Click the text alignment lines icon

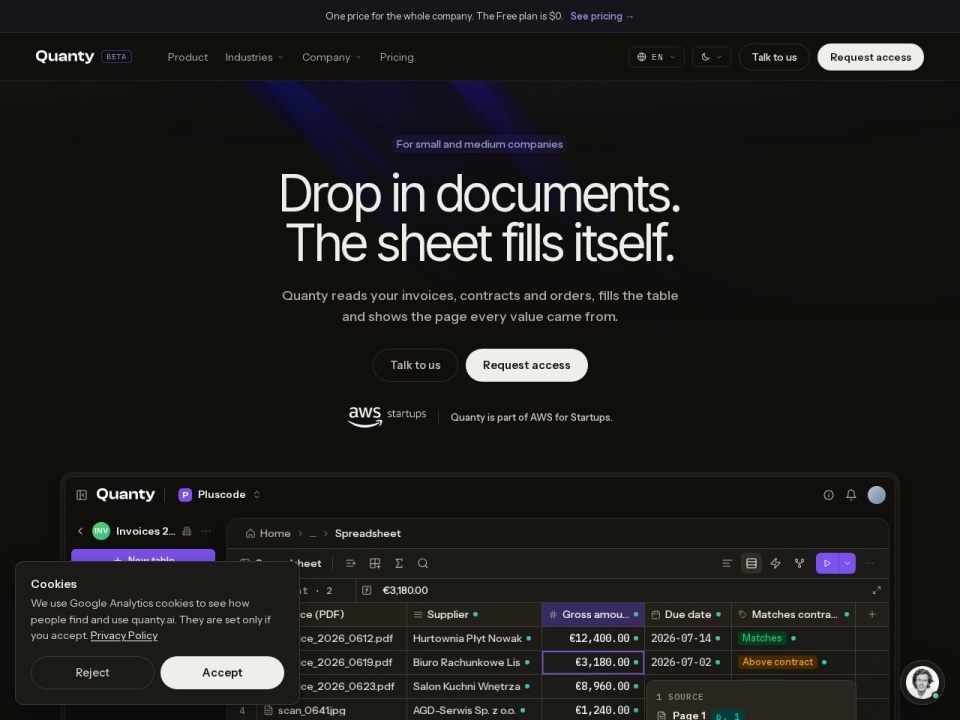click(x=727, y=563)
